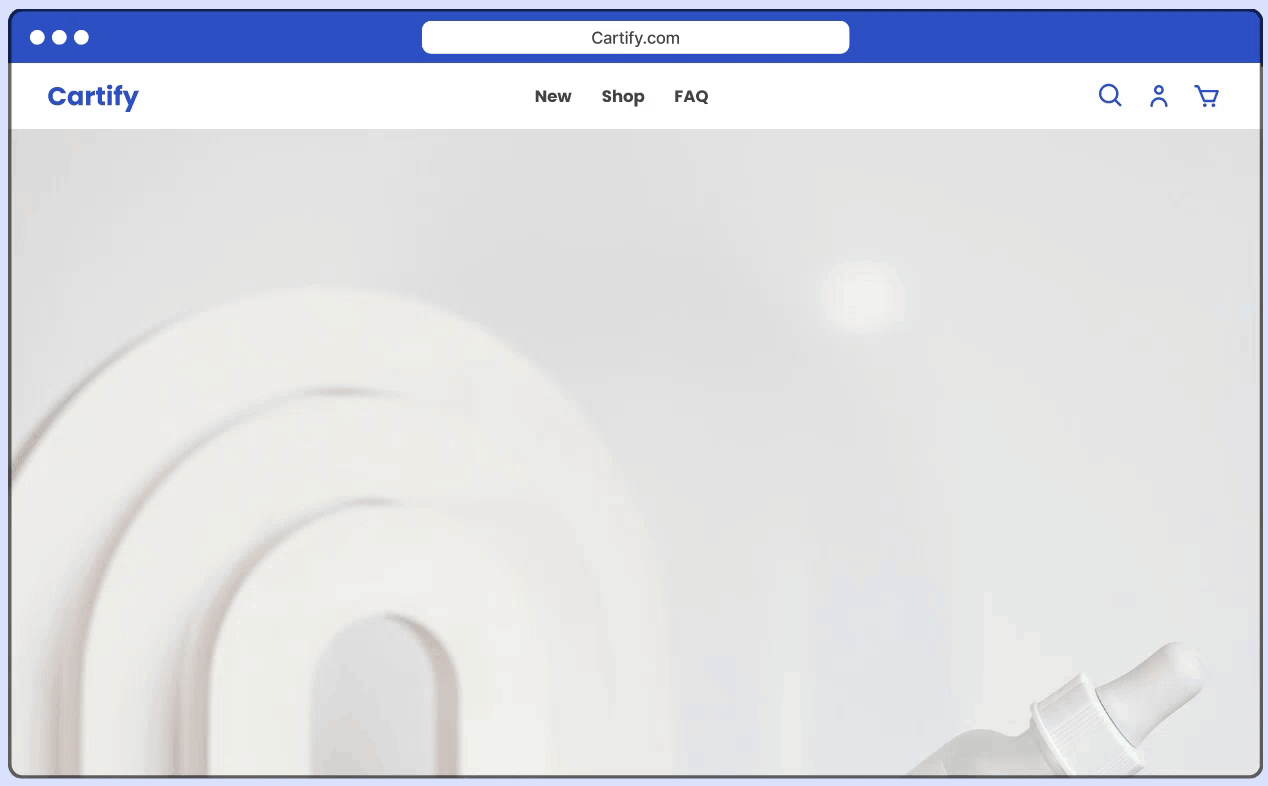This screenshot has height=786, width=1268.
Task: Click the glowing light spot in banner
Action: 861,295
